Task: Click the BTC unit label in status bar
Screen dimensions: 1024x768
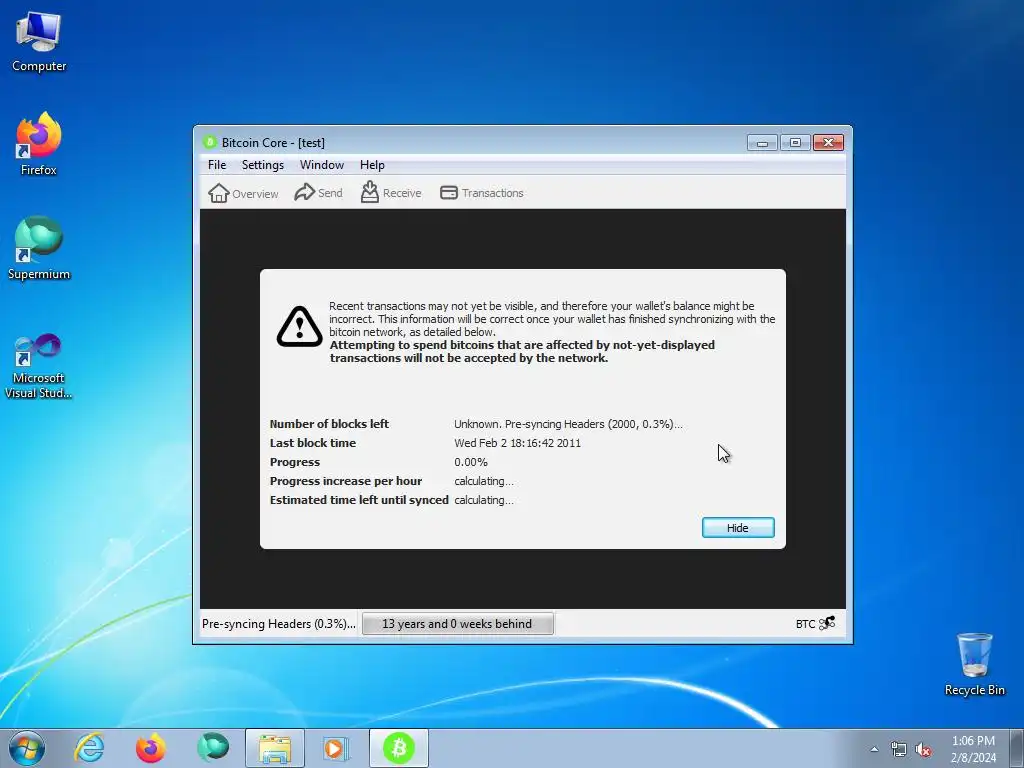Action: tap(805, 624)
